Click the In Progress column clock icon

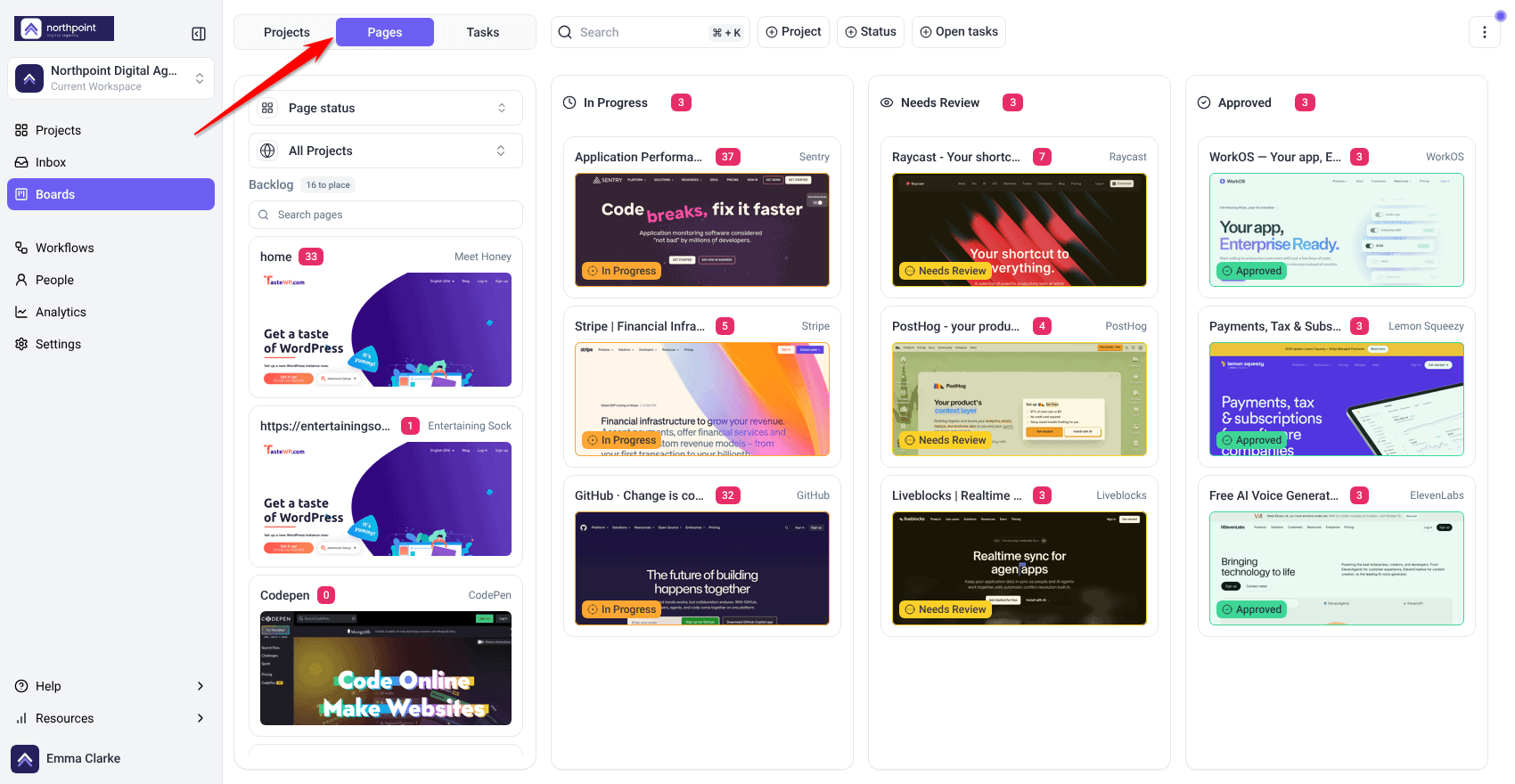569,102
